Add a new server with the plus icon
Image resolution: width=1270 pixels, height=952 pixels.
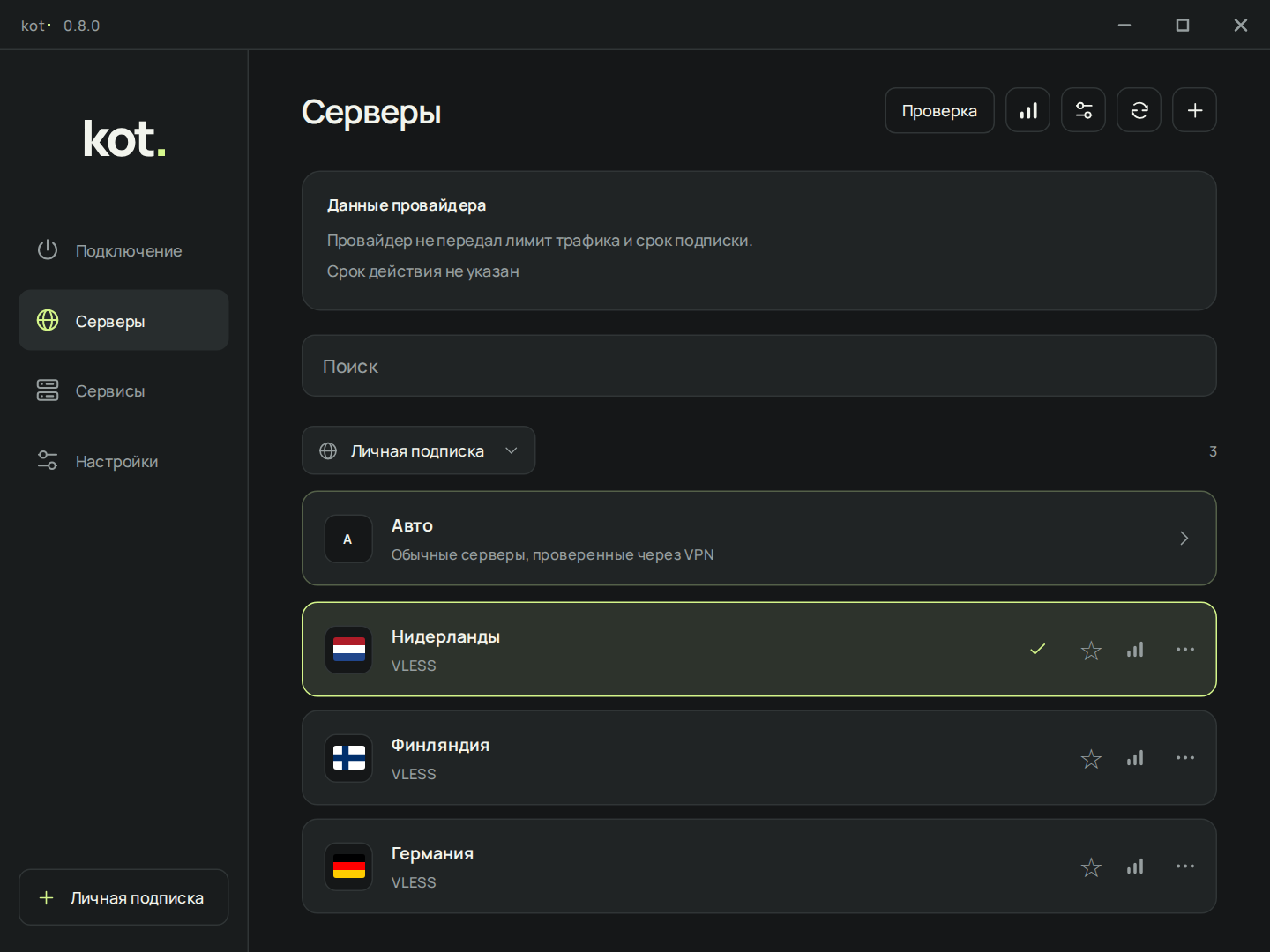(x=1195, y=110)
